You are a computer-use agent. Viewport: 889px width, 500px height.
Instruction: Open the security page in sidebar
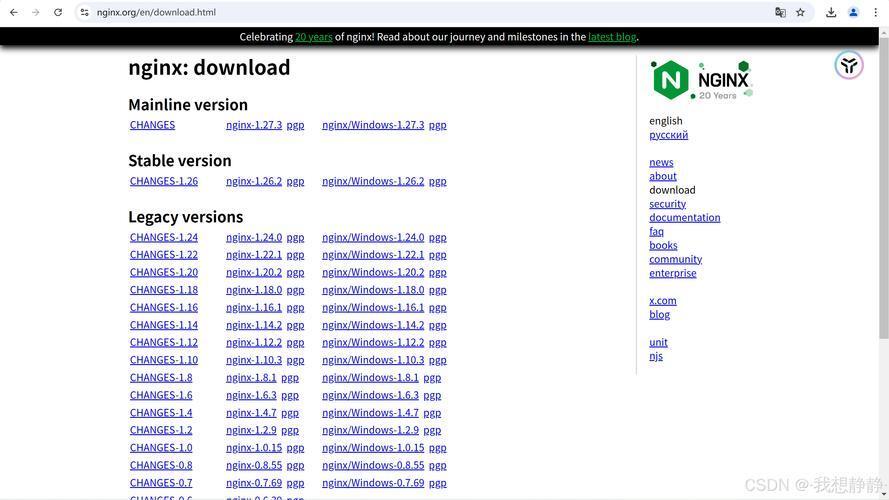(667, 204)
